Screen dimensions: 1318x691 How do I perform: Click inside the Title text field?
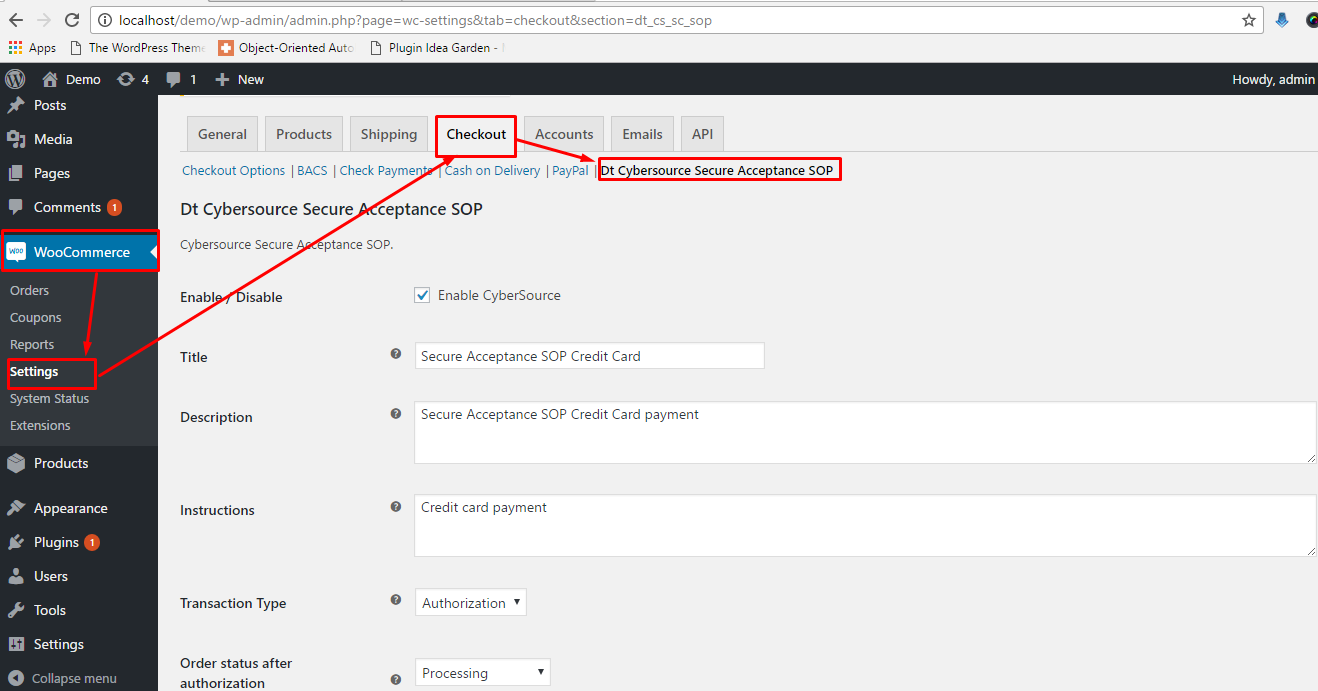click(589, 355)
